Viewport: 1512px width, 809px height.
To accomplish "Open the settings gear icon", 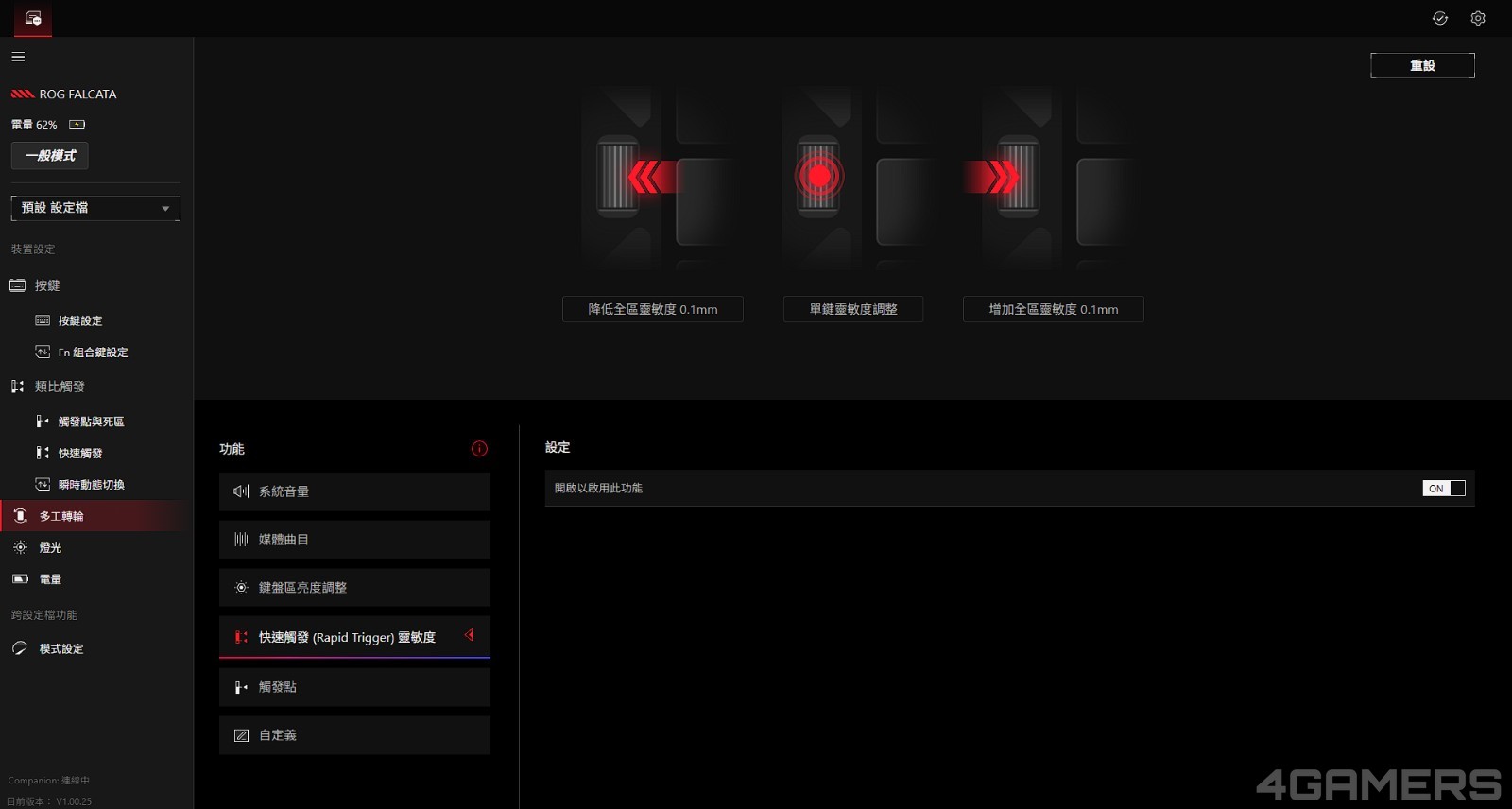I will (1478, 18).
